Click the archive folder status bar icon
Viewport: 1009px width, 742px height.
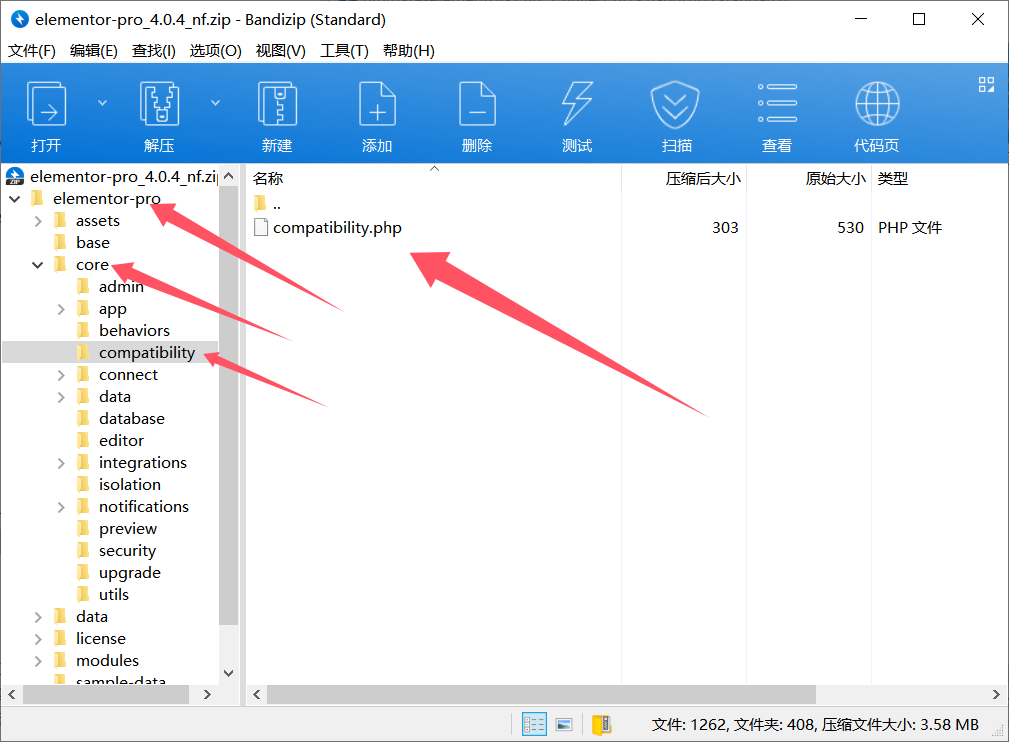coord(601,725)
